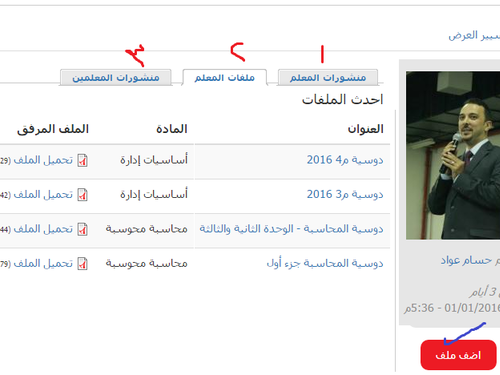Click تحميل الملف link for دوسية م3 2016
The height and width of the screenshot is (375, 500).
pos(43,195)
